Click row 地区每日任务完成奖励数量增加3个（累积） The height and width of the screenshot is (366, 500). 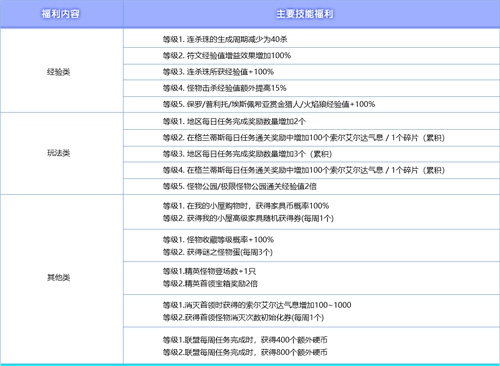pos(311,154)
